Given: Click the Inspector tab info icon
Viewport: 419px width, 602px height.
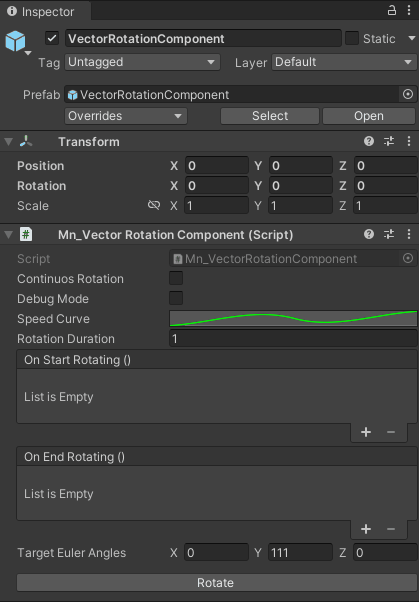Looking at the screenshot, I should click(x=12, y=11).
